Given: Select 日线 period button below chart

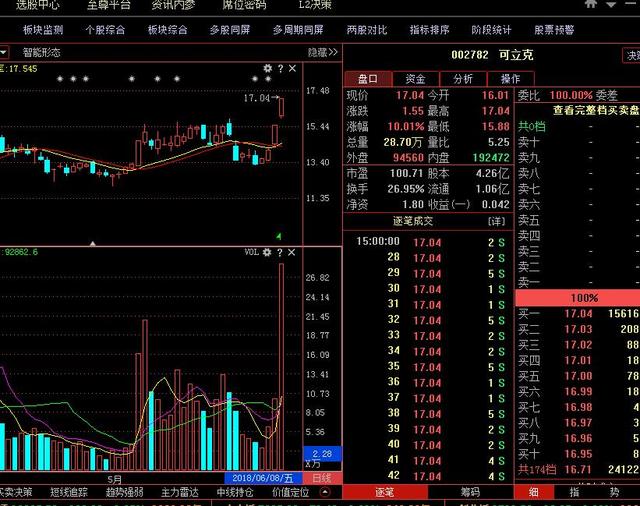Looking at the screenshot, I should (x=321, y=479).
